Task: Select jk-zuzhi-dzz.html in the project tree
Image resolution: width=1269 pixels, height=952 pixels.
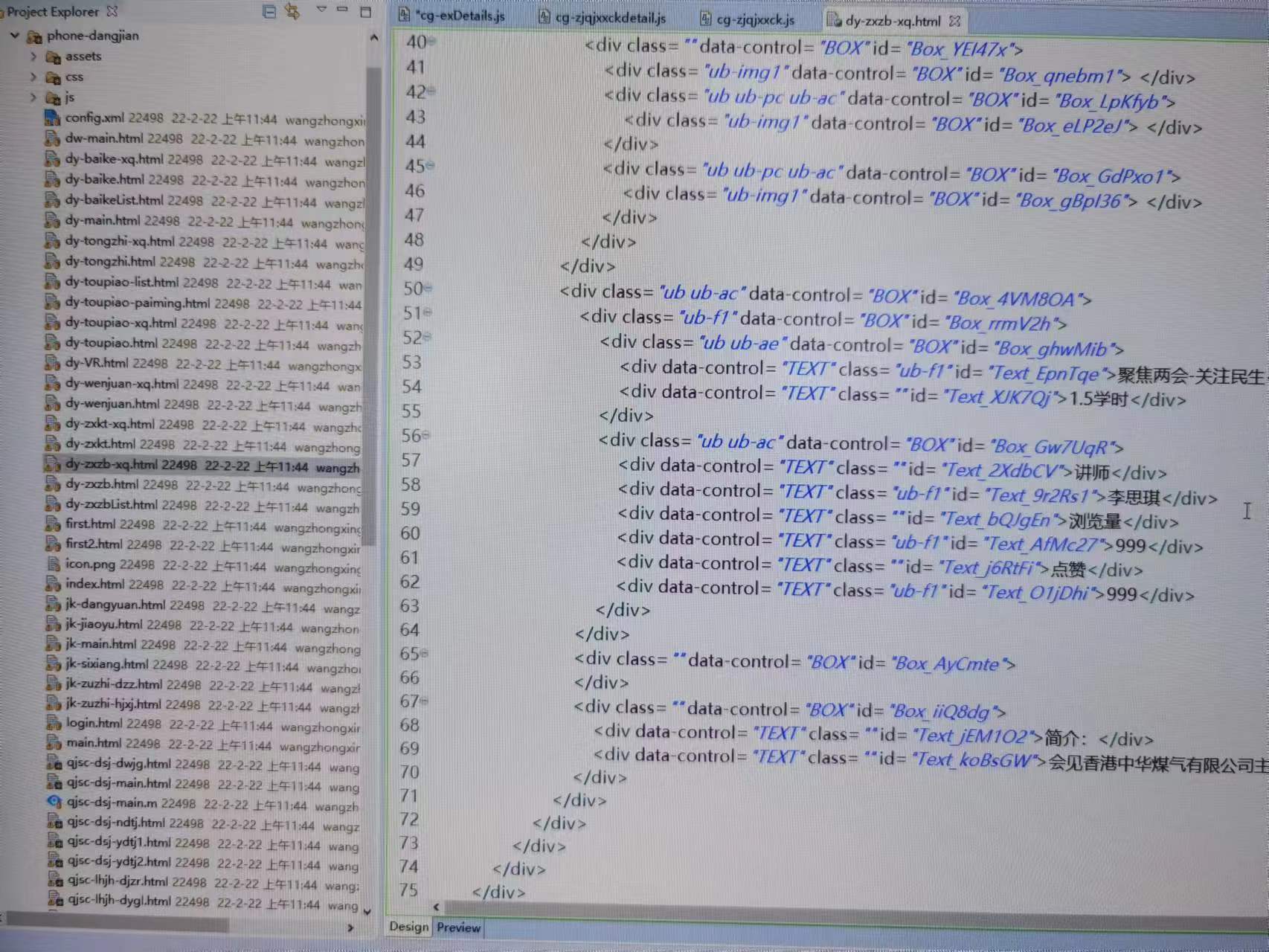Action: click(202, 684)
